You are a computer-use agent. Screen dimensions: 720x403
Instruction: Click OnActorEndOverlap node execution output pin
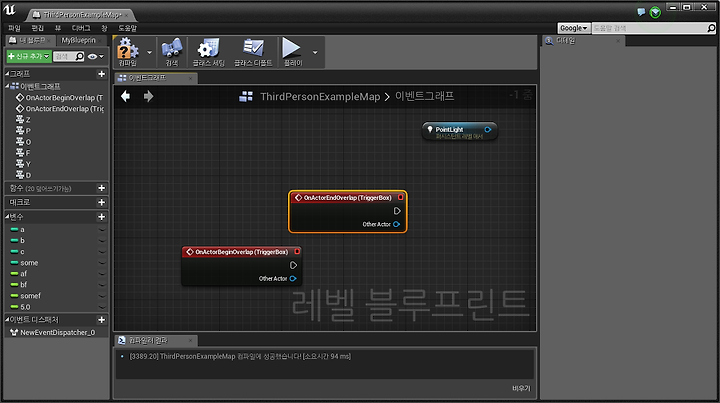coord(397,211)
